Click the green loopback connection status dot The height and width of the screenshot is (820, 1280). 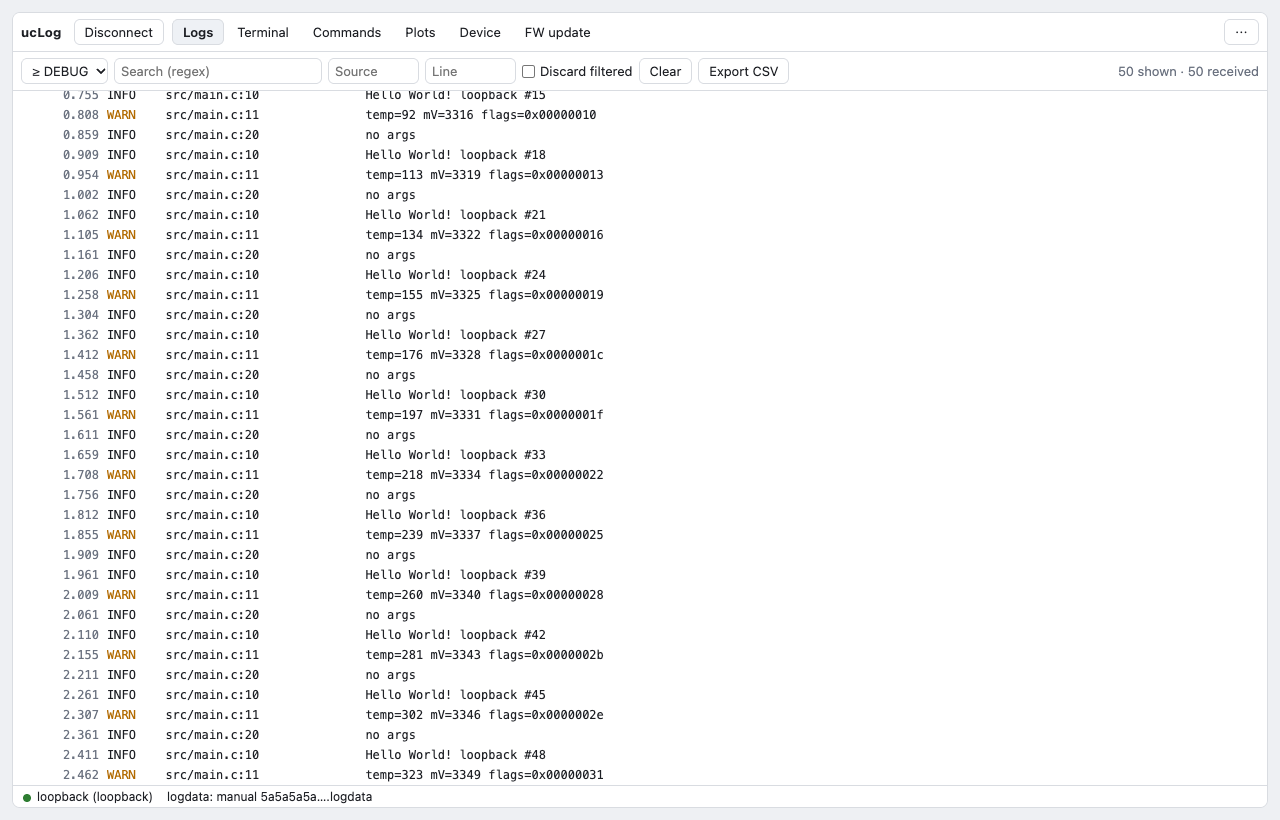[27, 797]
